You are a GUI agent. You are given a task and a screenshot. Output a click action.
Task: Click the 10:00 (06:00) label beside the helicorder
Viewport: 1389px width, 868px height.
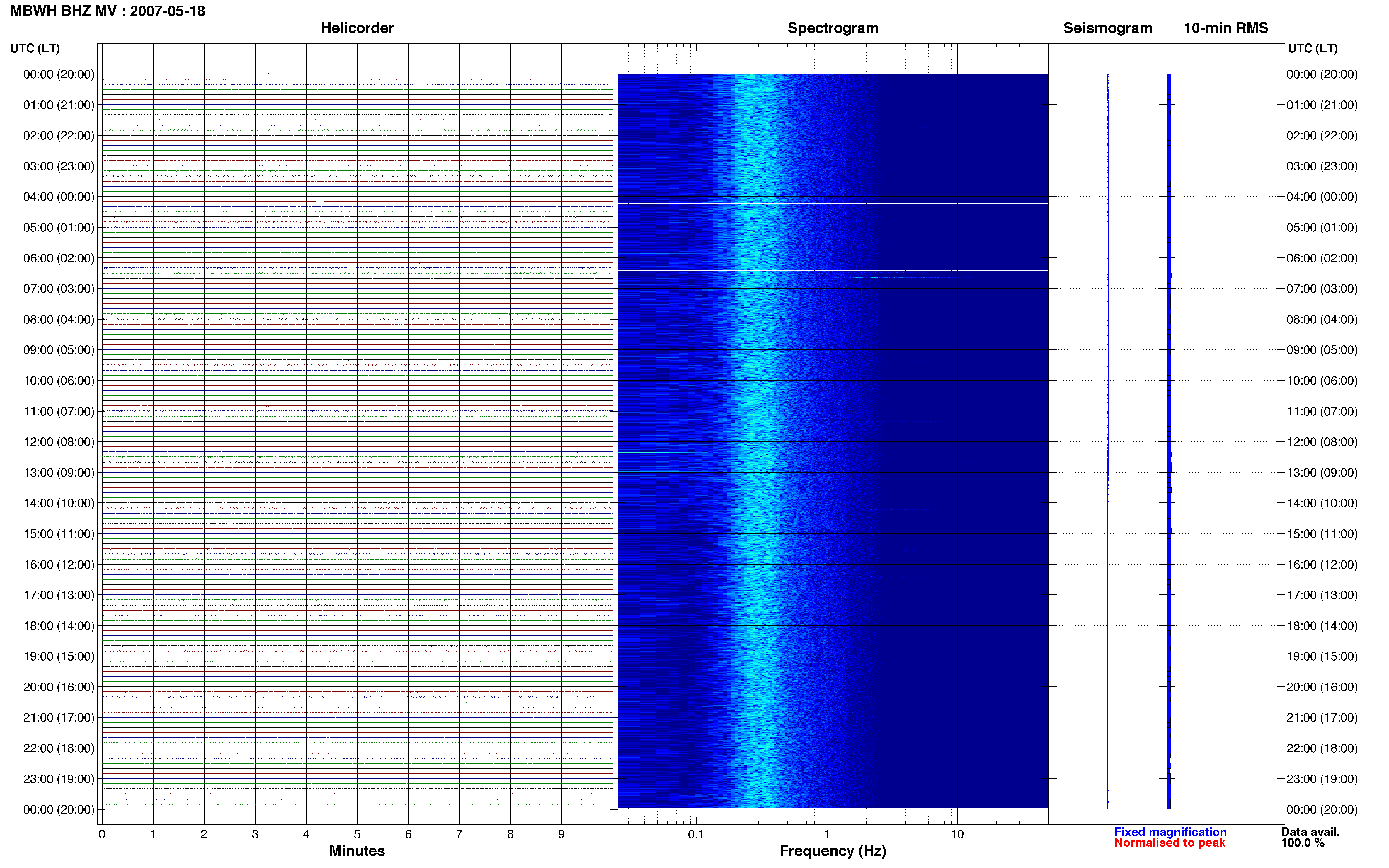(59, 381)
